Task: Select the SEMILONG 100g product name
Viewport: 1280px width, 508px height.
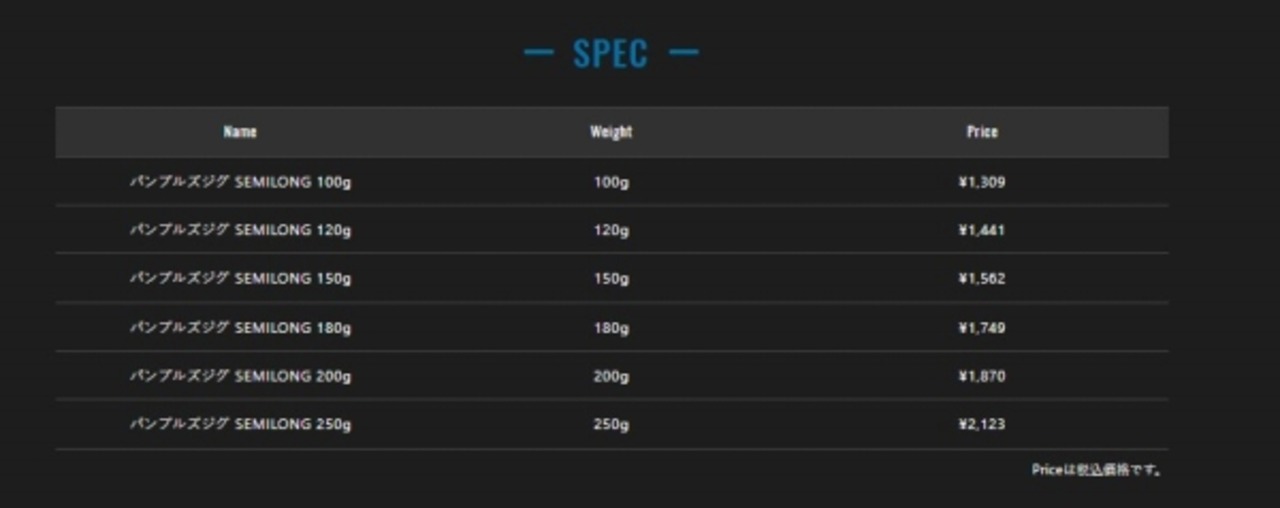Action: pyautogui.click(x=240, y=182)
